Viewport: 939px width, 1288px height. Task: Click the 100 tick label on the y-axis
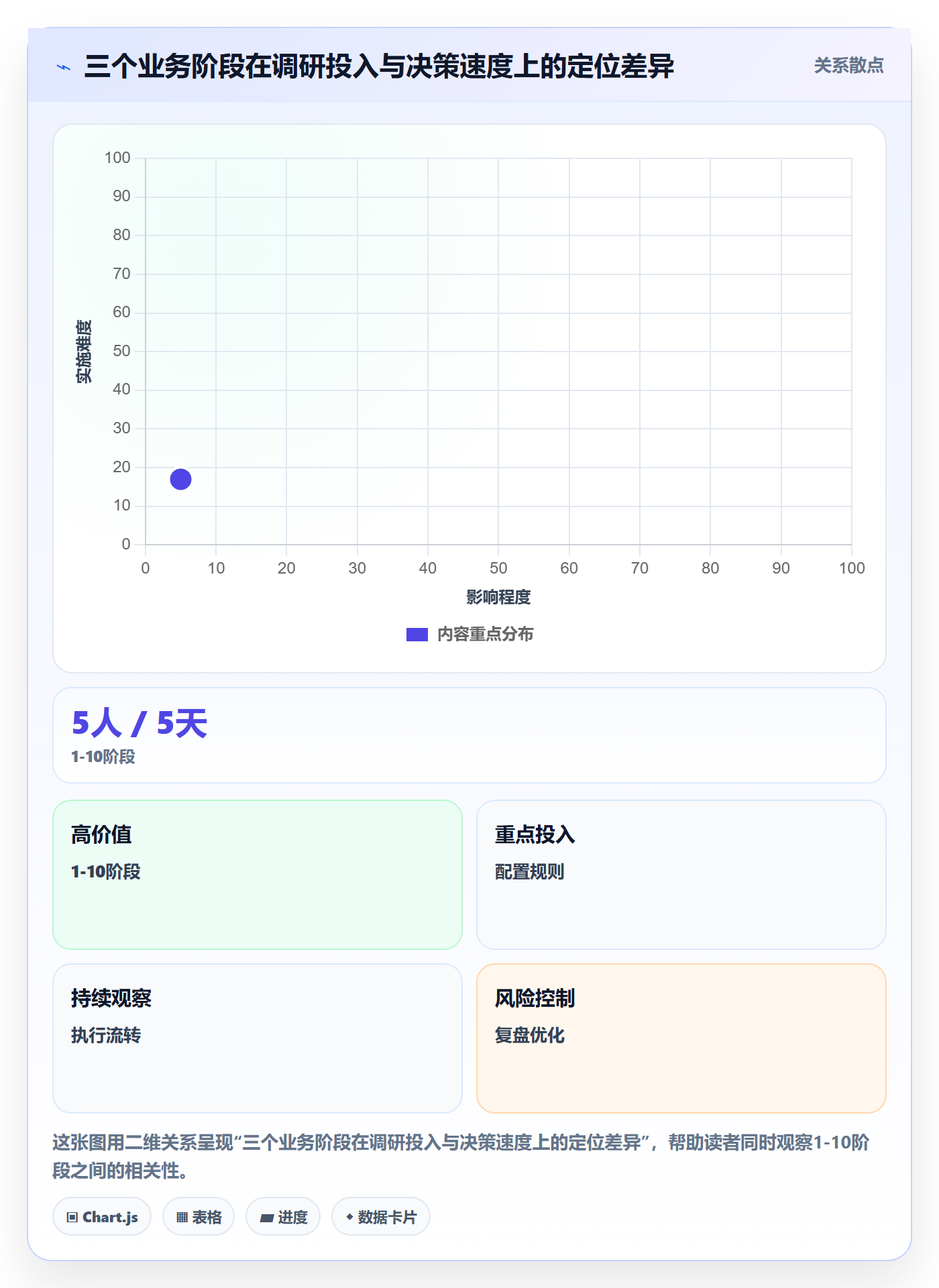pyautogui.click(x=117, y=158)
